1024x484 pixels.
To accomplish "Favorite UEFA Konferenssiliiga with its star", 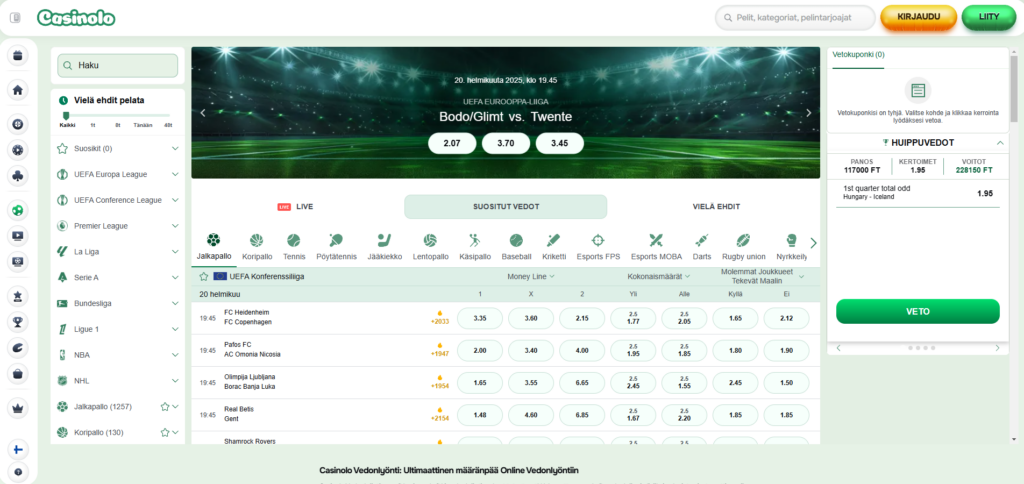I will (204, 276).
